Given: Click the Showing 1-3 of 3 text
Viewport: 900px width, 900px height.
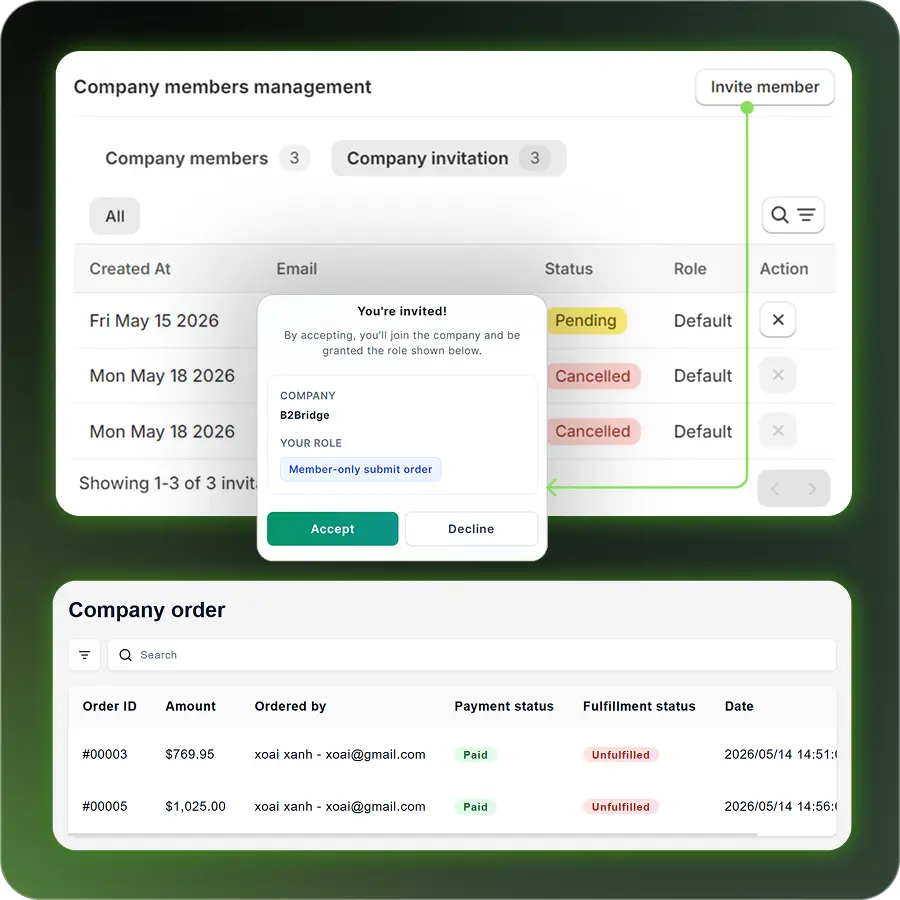Looking at the screenshot, I should pos(168,483).
